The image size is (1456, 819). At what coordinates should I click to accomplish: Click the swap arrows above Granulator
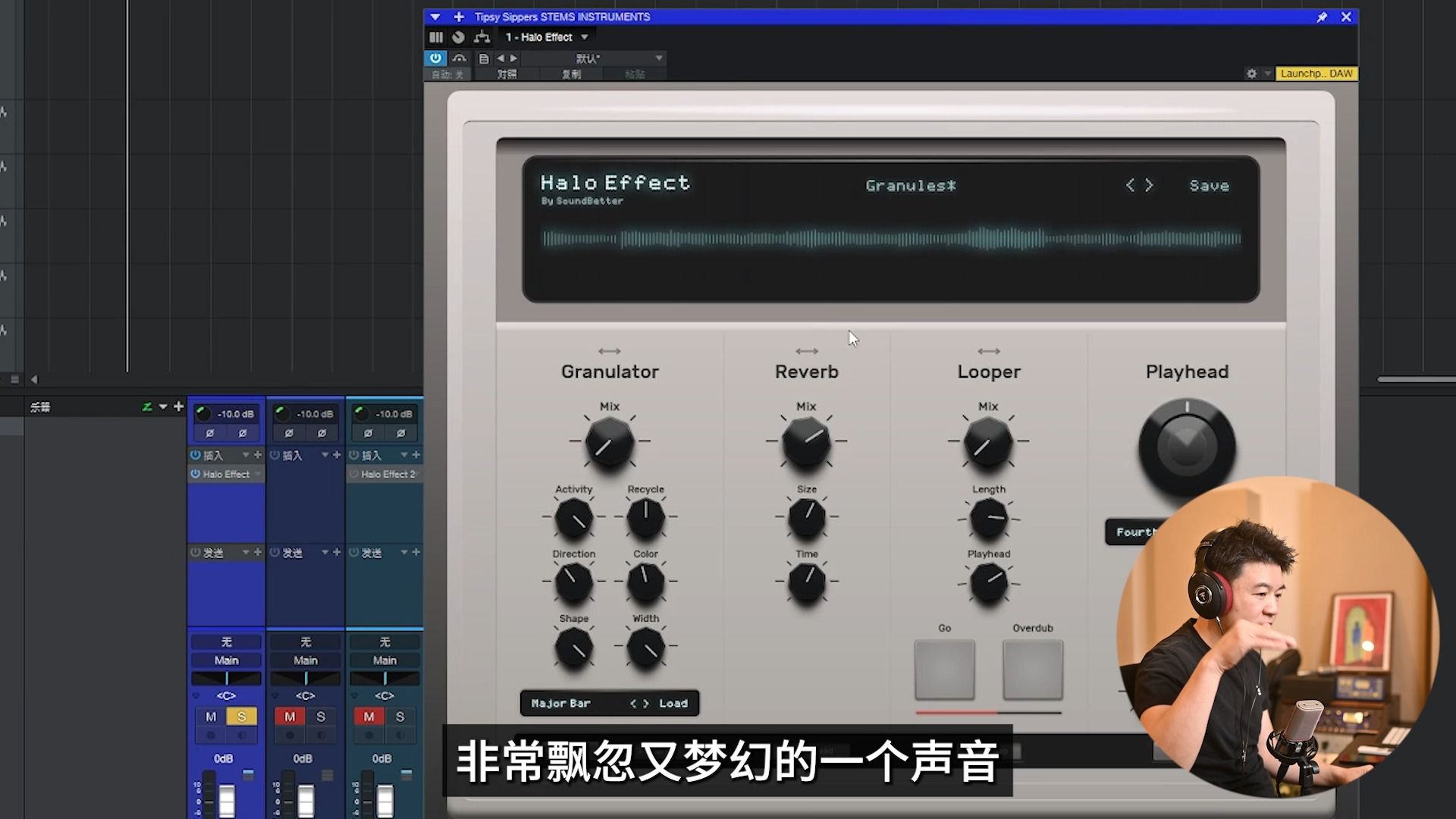pyautogui.click(x=610, y=351)
